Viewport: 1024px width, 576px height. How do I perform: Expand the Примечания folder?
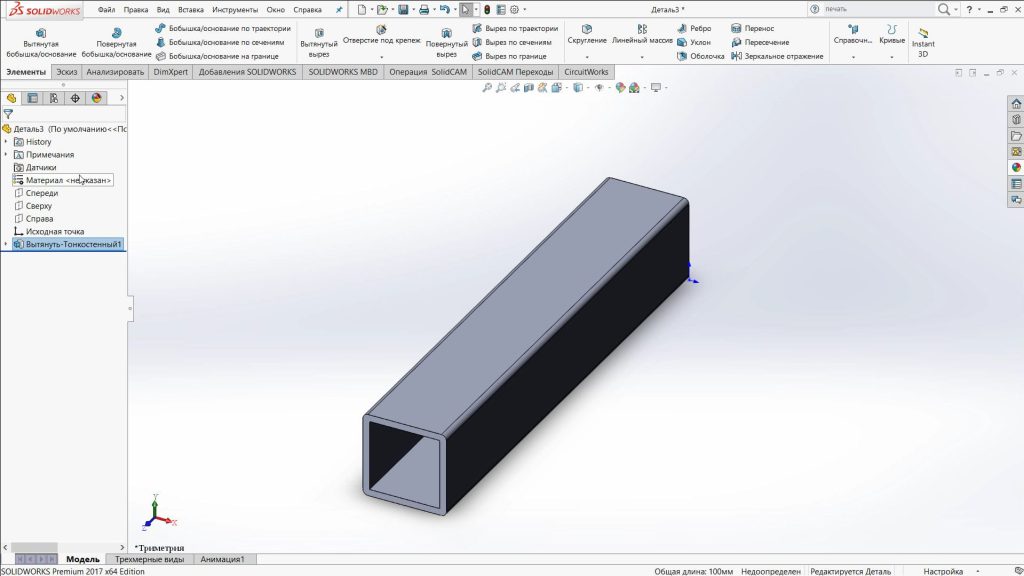6,155
